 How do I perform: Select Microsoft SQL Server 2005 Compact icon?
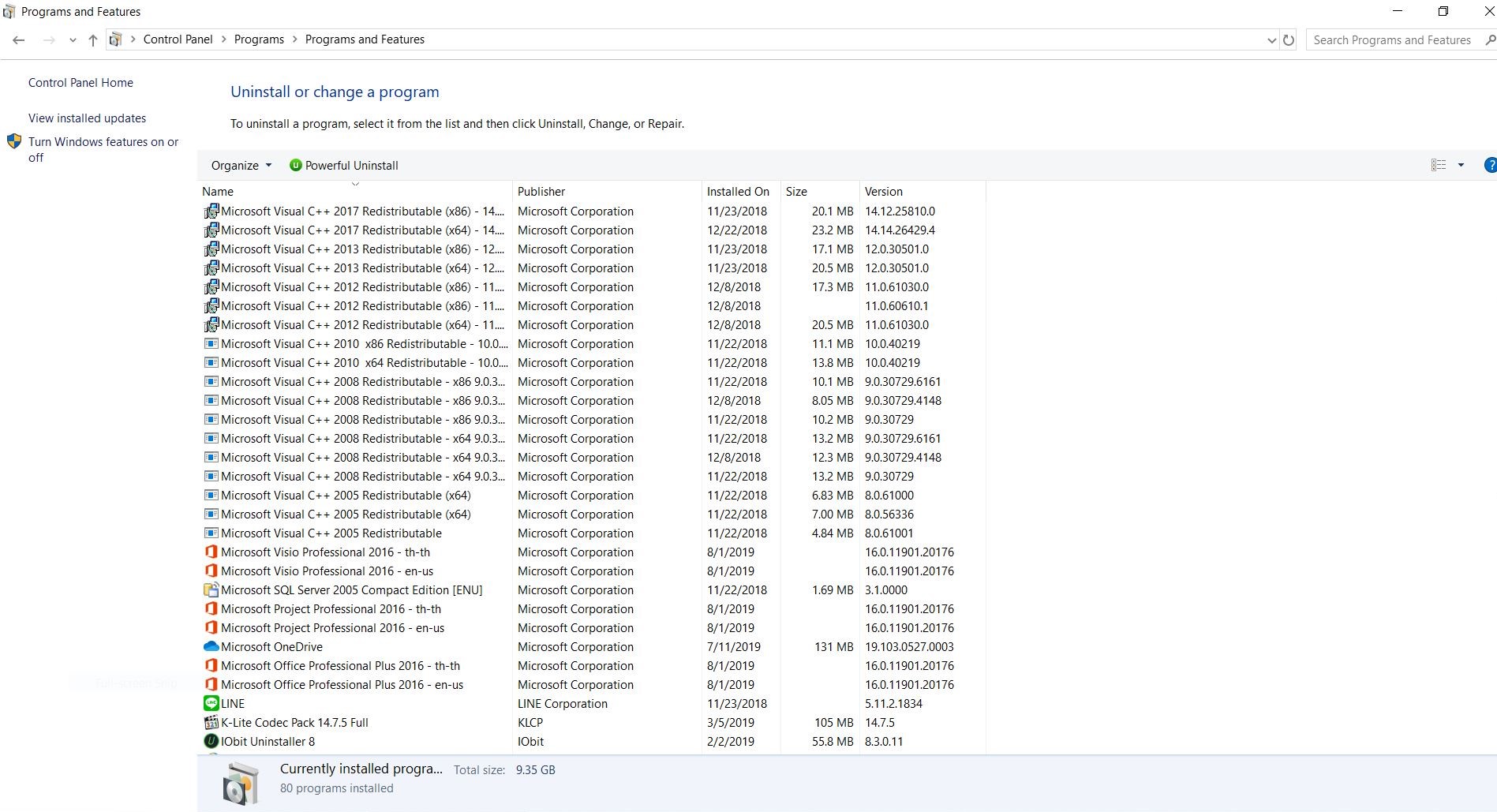(211, 589)
